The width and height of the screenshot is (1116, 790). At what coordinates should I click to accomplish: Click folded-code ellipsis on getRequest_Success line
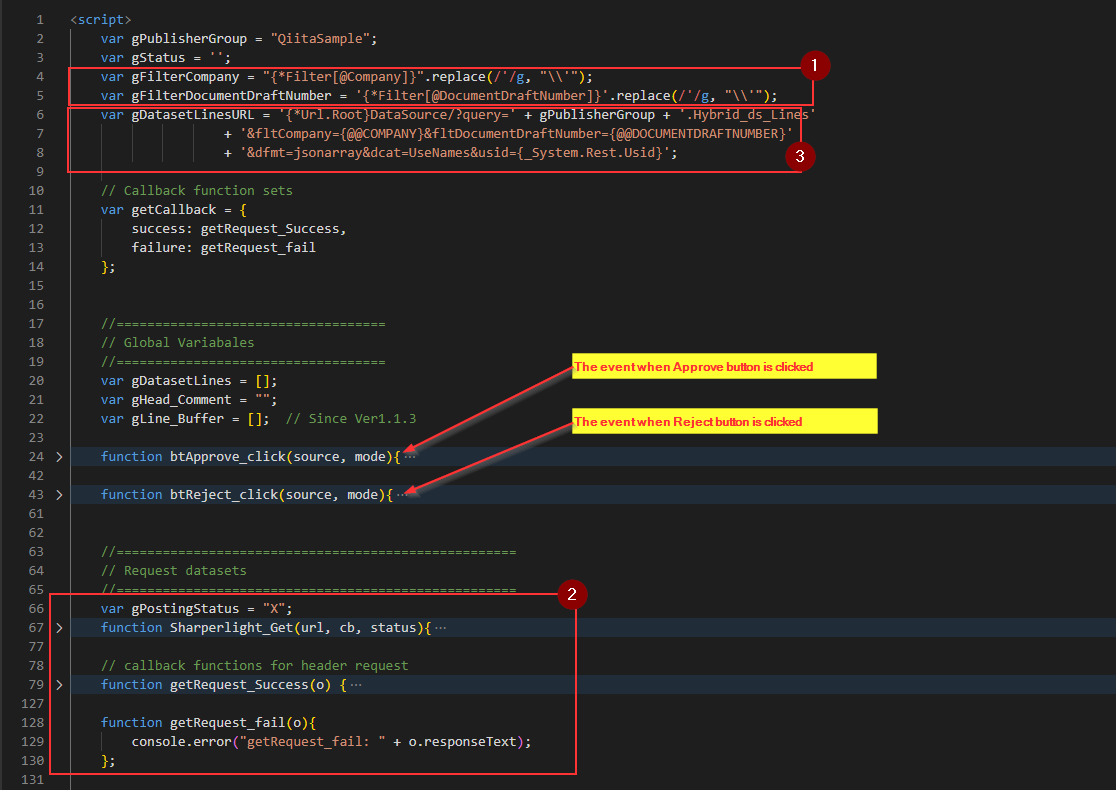click(x=356, y=685)
